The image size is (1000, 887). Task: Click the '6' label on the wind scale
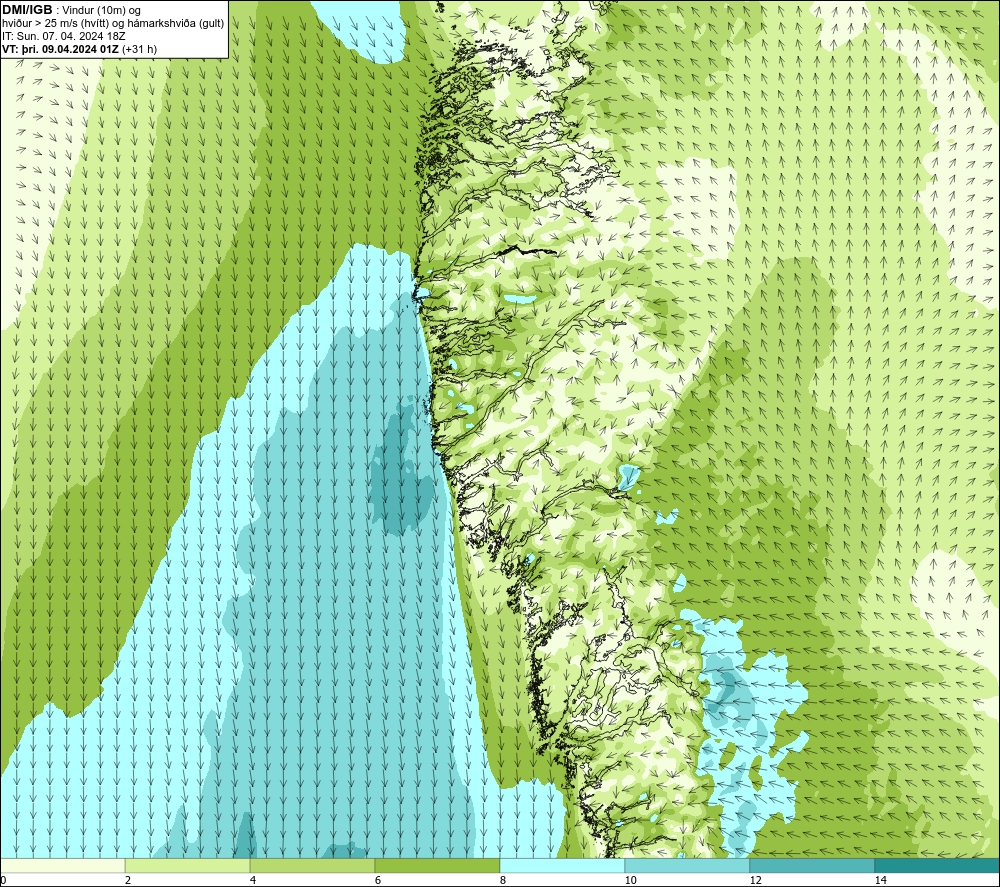pos(378,881)
